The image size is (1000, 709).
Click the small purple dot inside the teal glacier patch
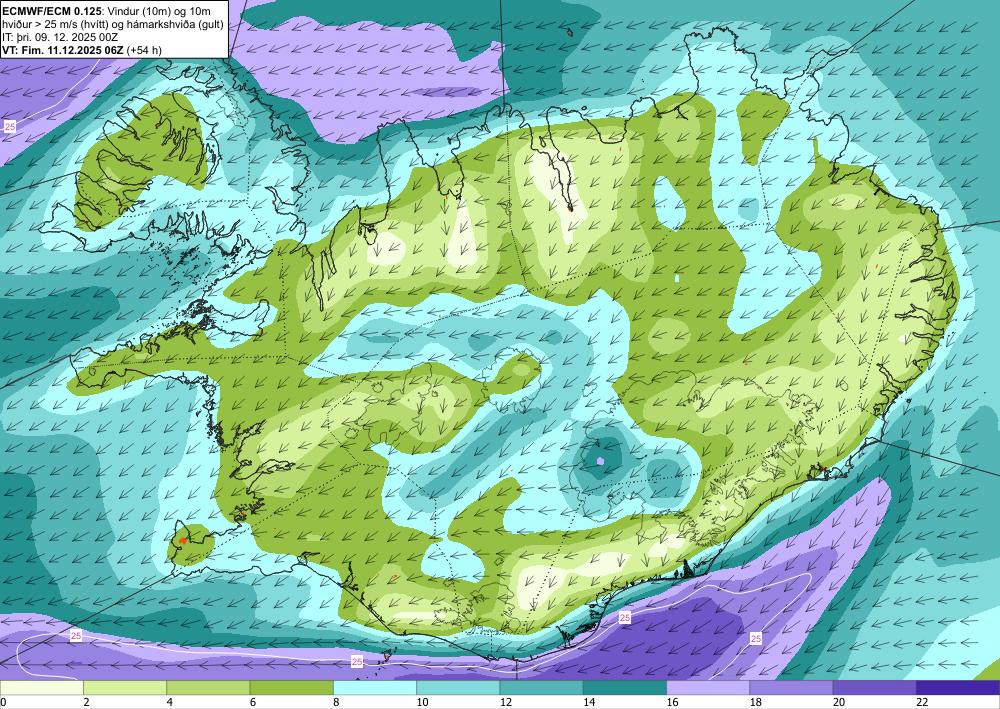599,460
